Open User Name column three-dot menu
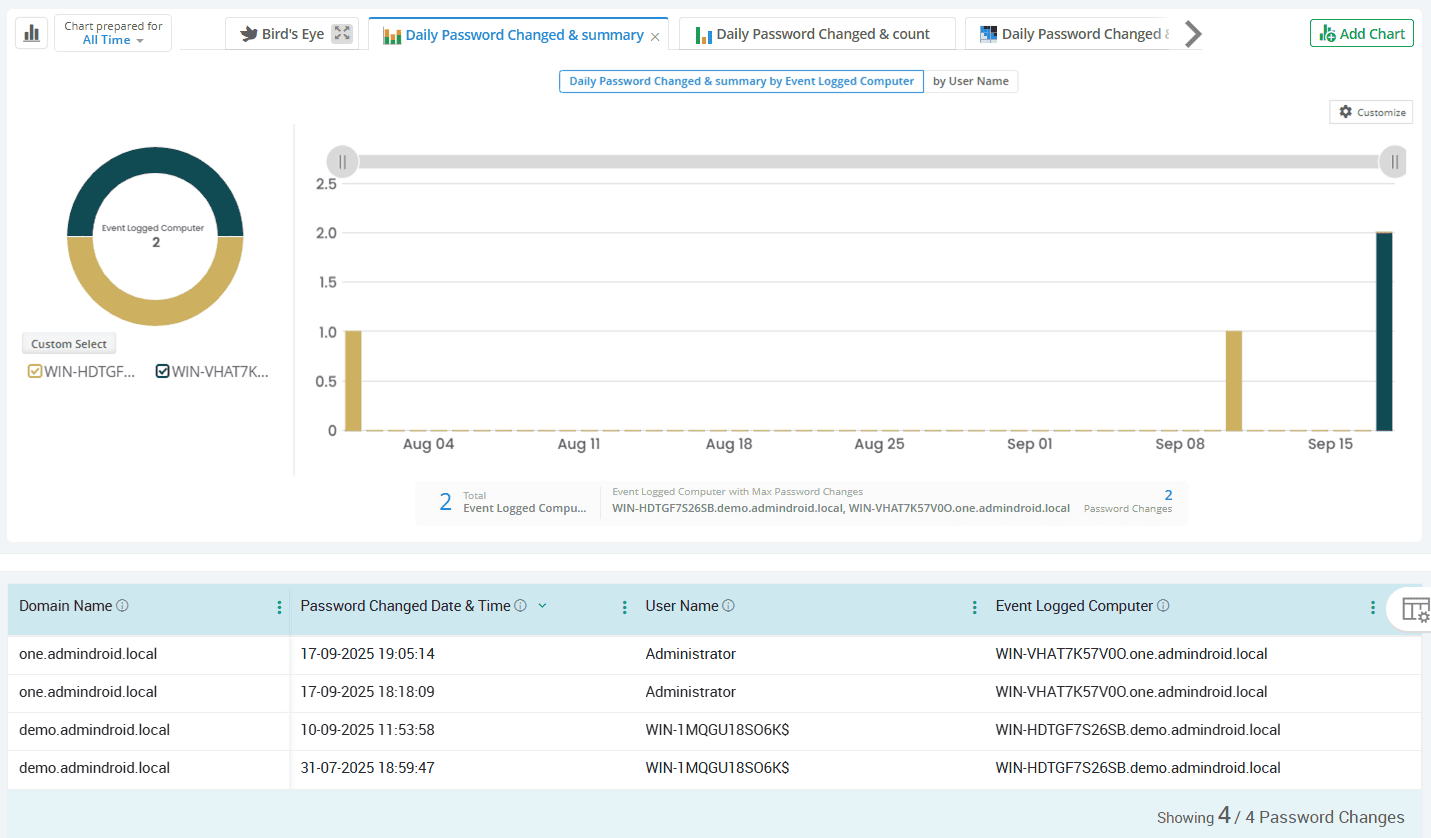1431x838 pixels. [x=974, y=607]
